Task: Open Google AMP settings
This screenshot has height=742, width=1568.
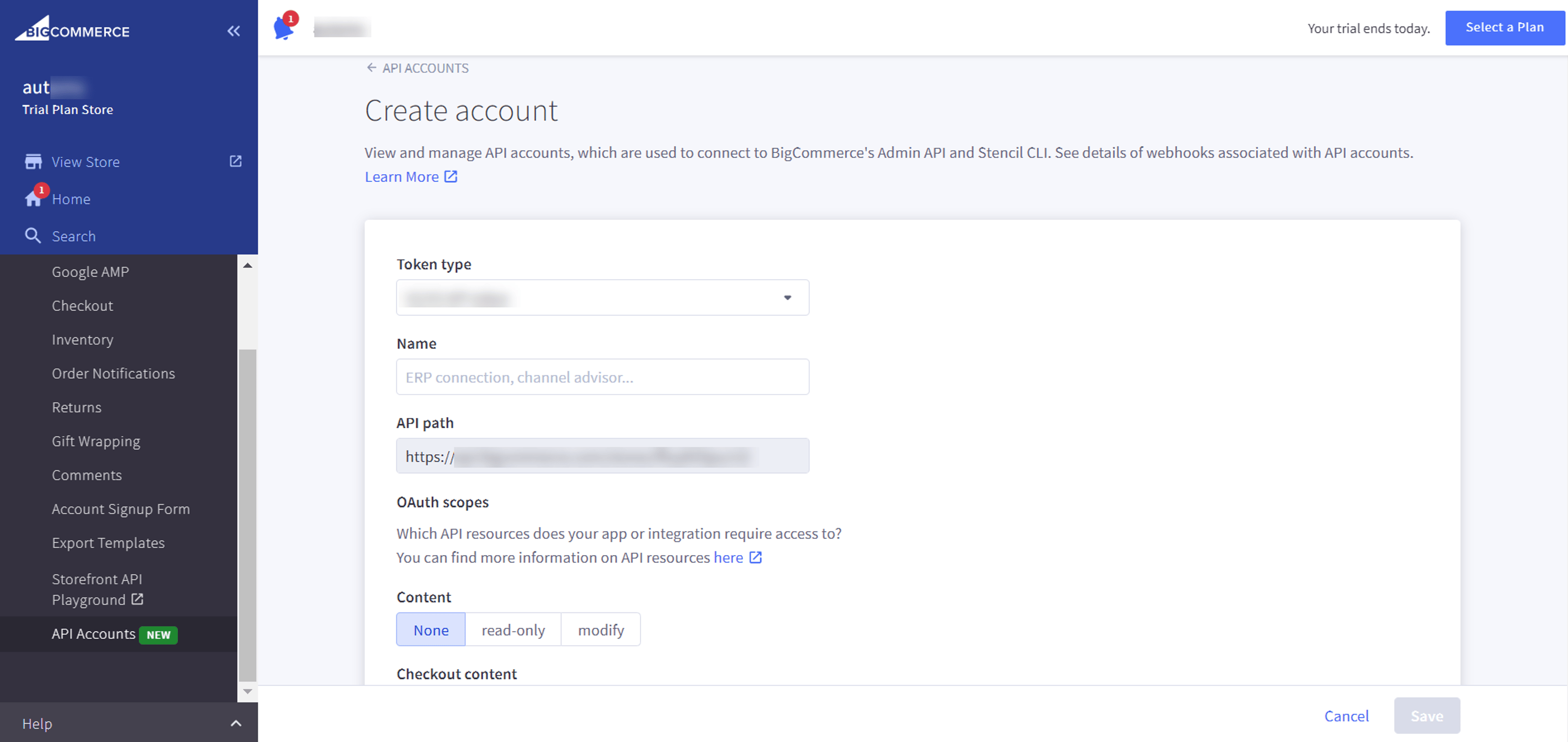Action: [90, 272]
